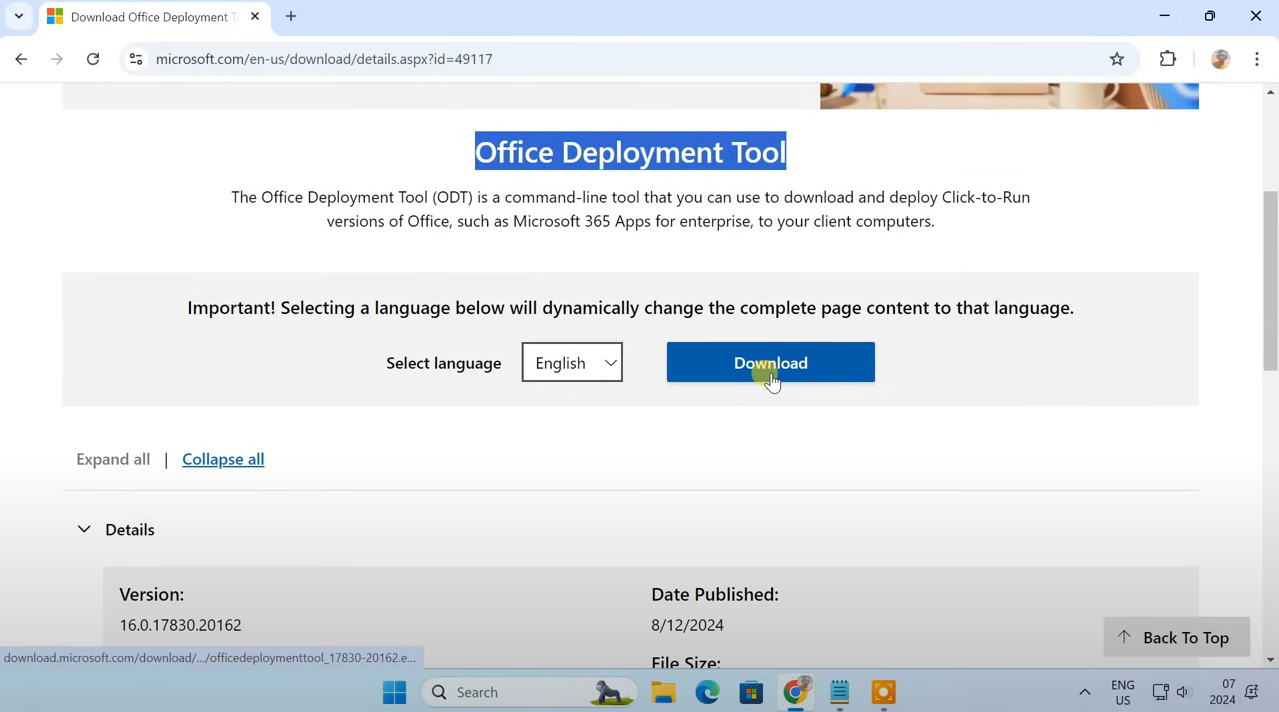Click the taskbar Search box
1279x712 pixels.
[x=531, y=692]
